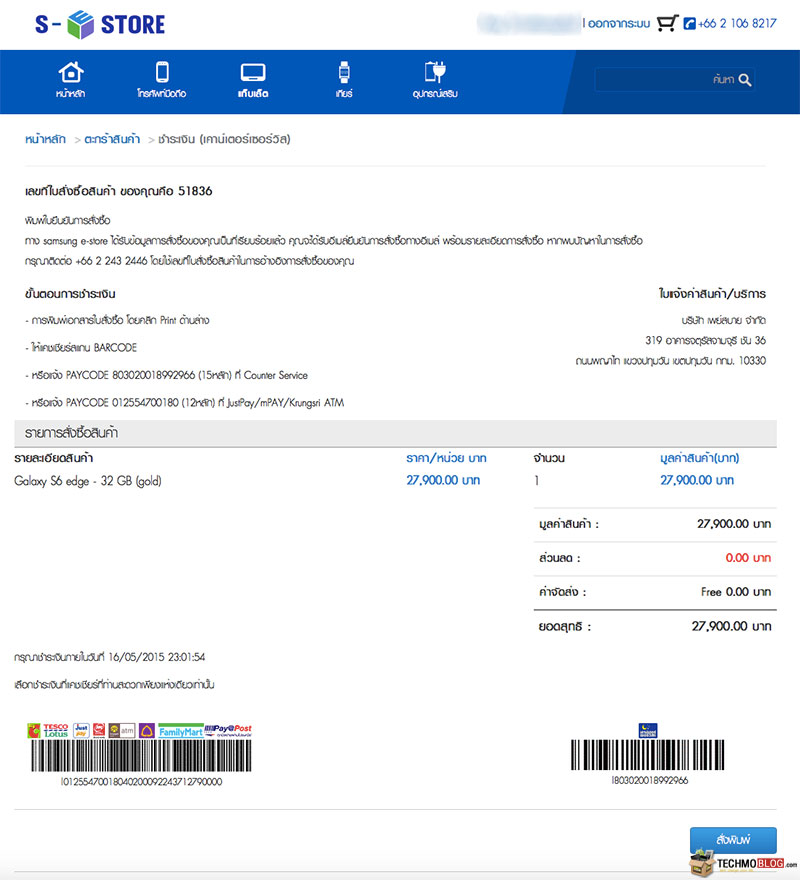Click product name Galaxy S6 edge - 32 GB (gold)

tap(88, 481)
